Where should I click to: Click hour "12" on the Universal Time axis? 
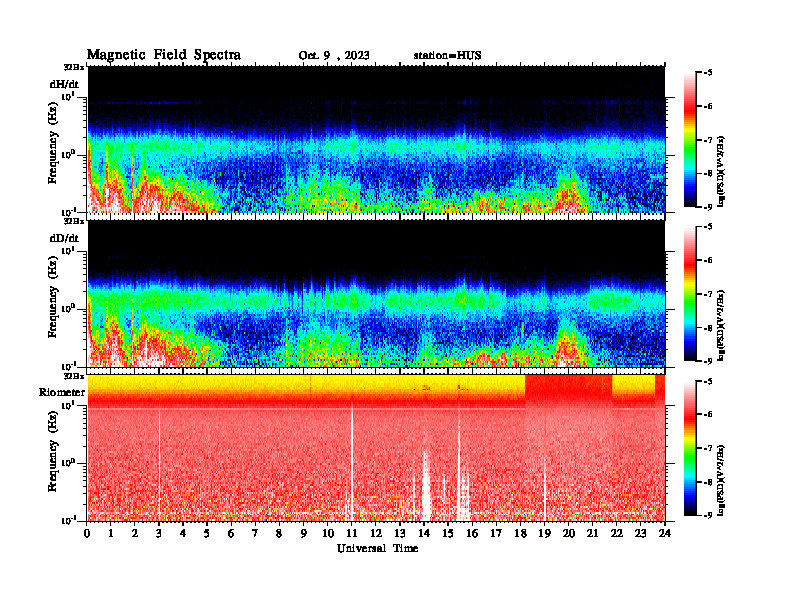pyautogui.click(x=376, y=533)
